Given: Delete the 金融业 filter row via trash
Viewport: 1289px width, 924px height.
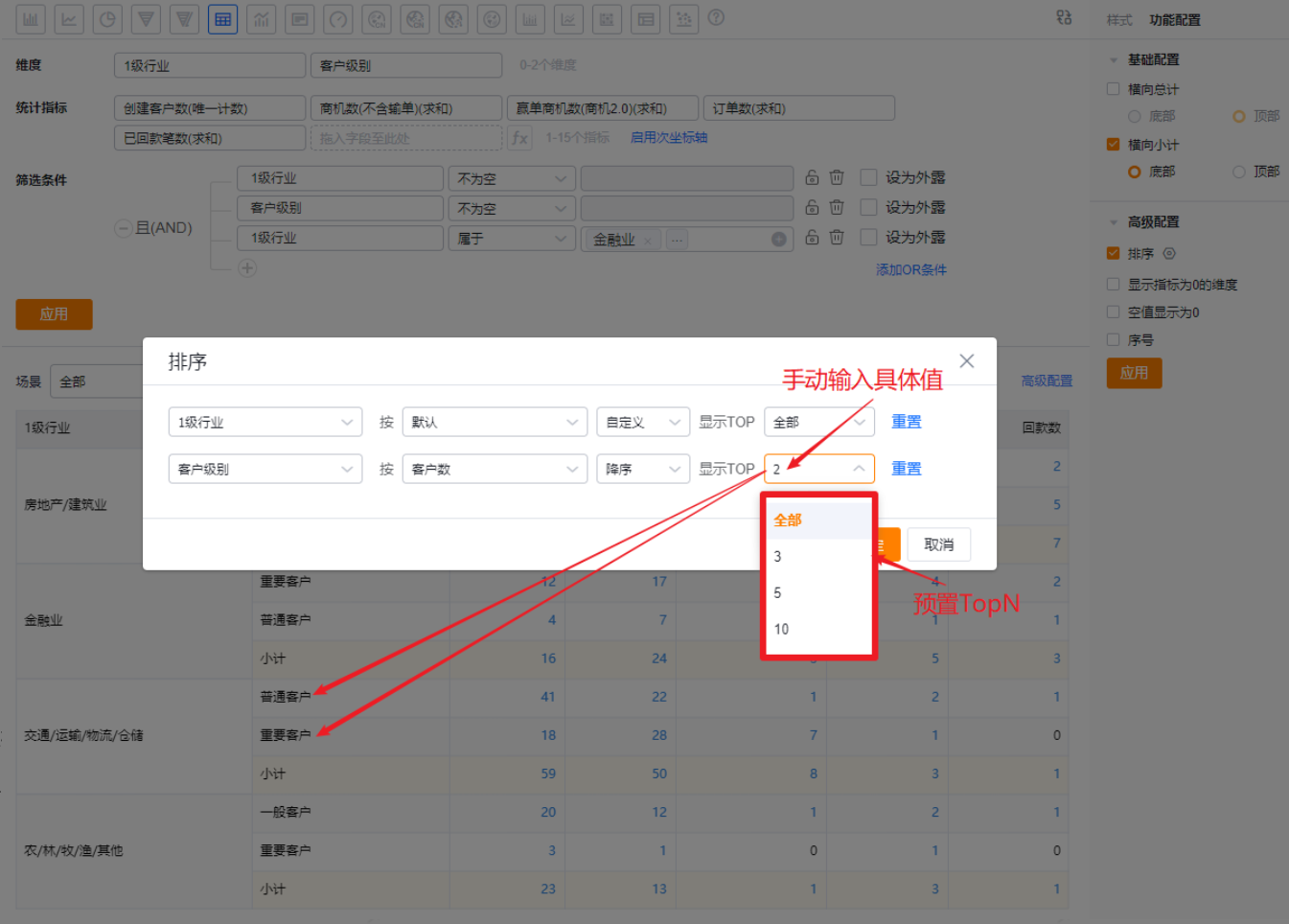Looking at the screenshot, I should 837,237.
